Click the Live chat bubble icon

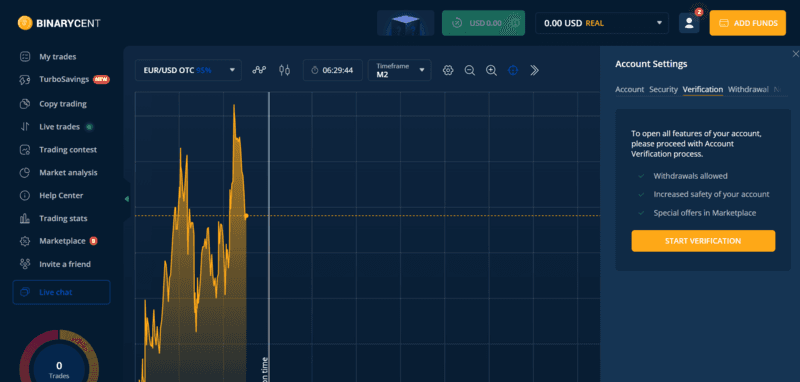[x=24, y=292]
